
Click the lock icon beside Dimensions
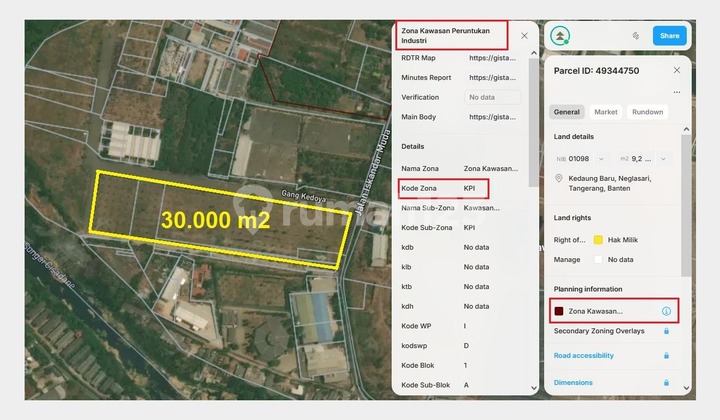coord(666,382)
